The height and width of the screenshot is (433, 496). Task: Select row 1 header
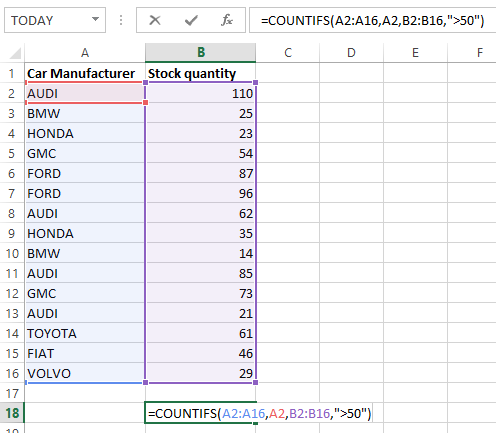click(x=12, y=73)
